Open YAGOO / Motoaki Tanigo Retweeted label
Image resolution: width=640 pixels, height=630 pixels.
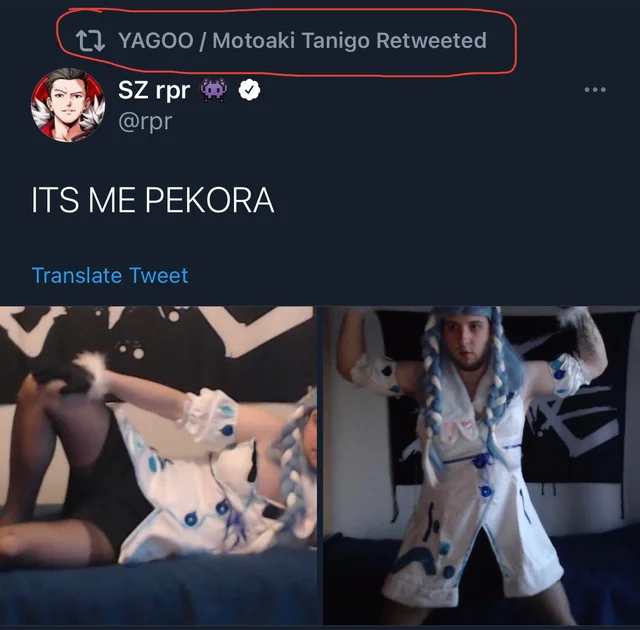[302, 41]
